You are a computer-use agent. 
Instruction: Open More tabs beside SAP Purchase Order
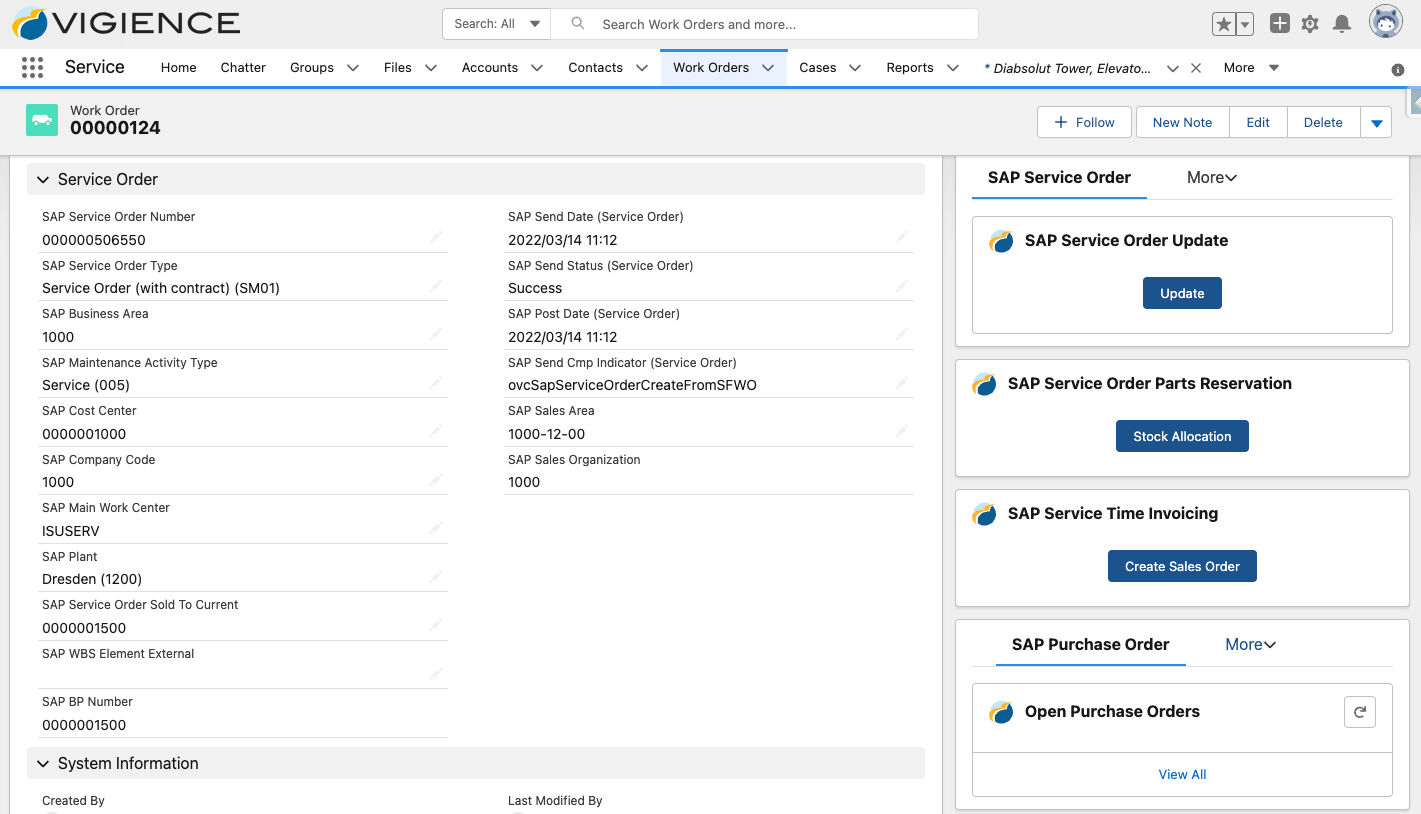[x=1250, y=645]
